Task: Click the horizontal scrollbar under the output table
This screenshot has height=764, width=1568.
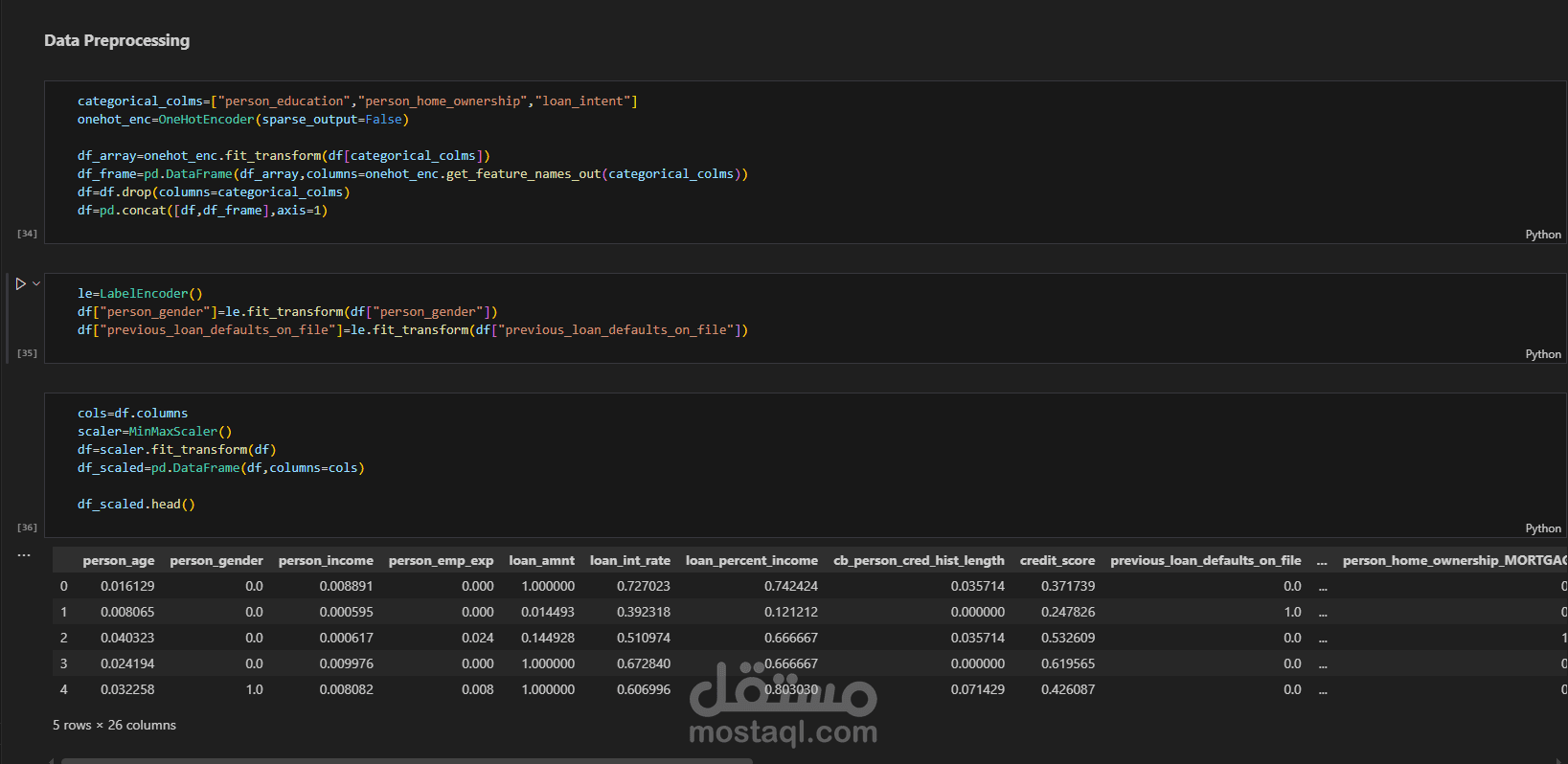Action: (407, 760)
